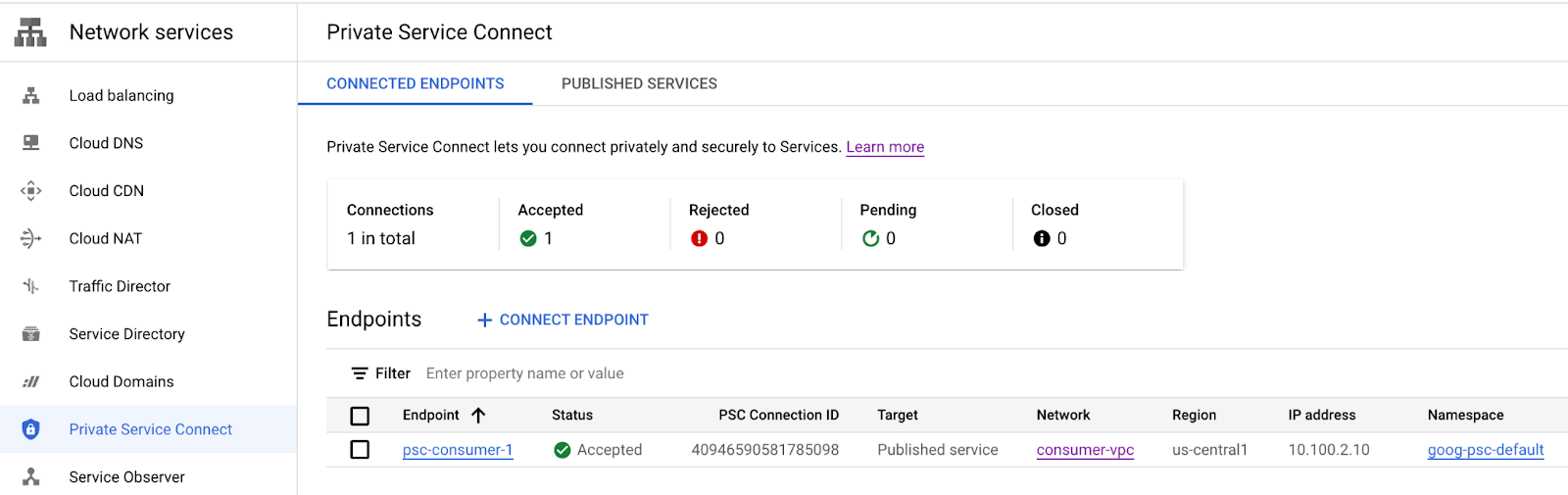Switch to the Published Services tab
1568x495 pixels.
click(639, 84)
